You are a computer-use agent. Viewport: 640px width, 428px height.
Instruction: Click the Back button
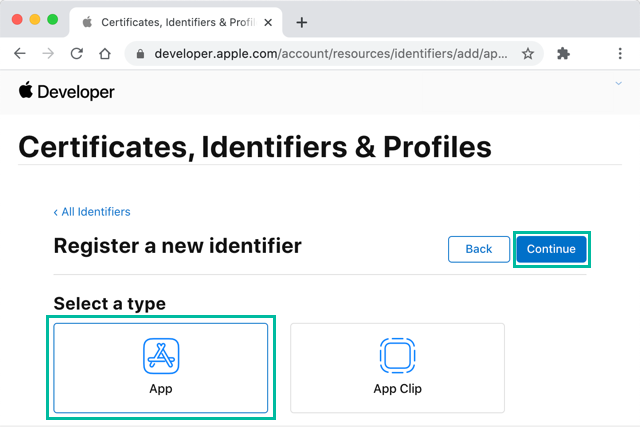coord(479,249)
